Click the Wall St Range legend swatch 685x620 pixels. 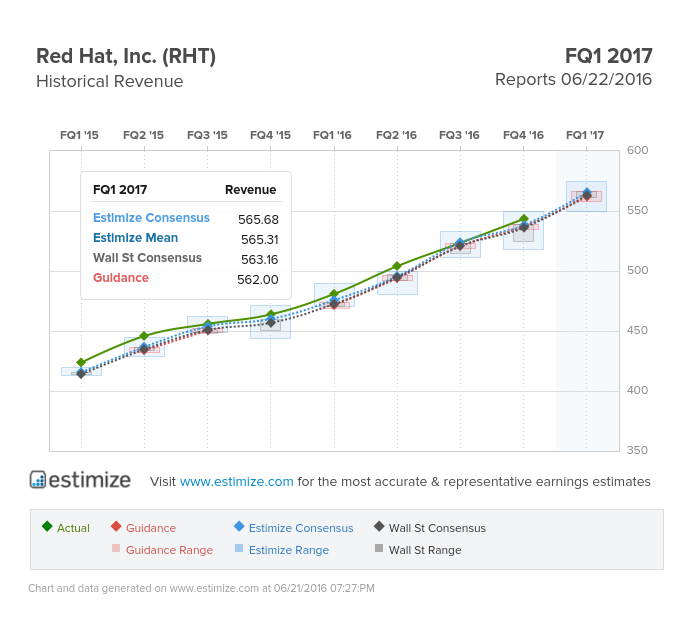[x=379, y=548]
